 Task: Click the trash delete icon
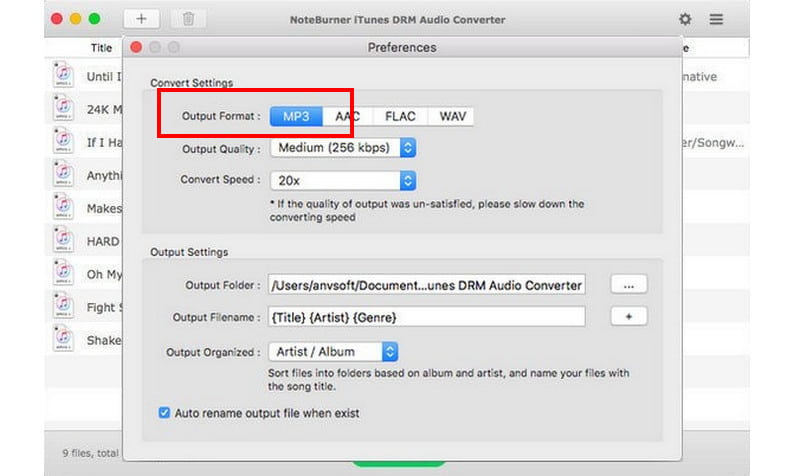(x=188, y=19)
